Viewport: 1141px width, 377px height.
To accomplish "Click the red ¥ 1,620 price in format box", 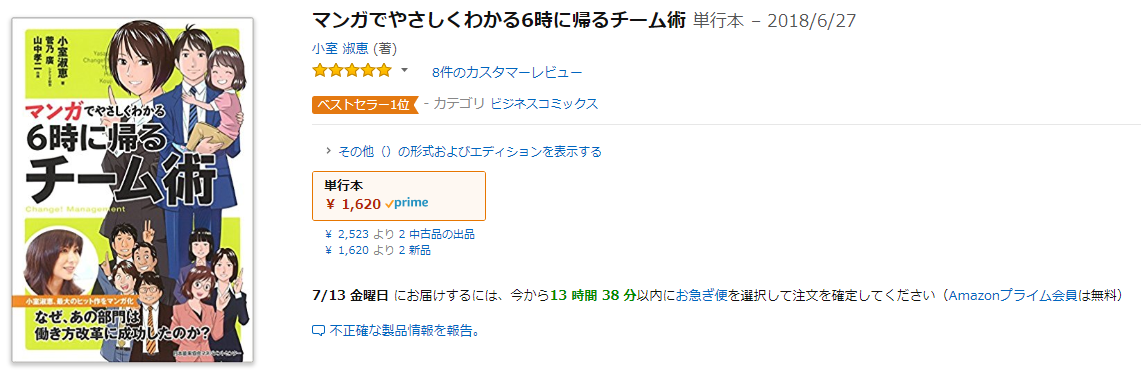I will (353, 204).
